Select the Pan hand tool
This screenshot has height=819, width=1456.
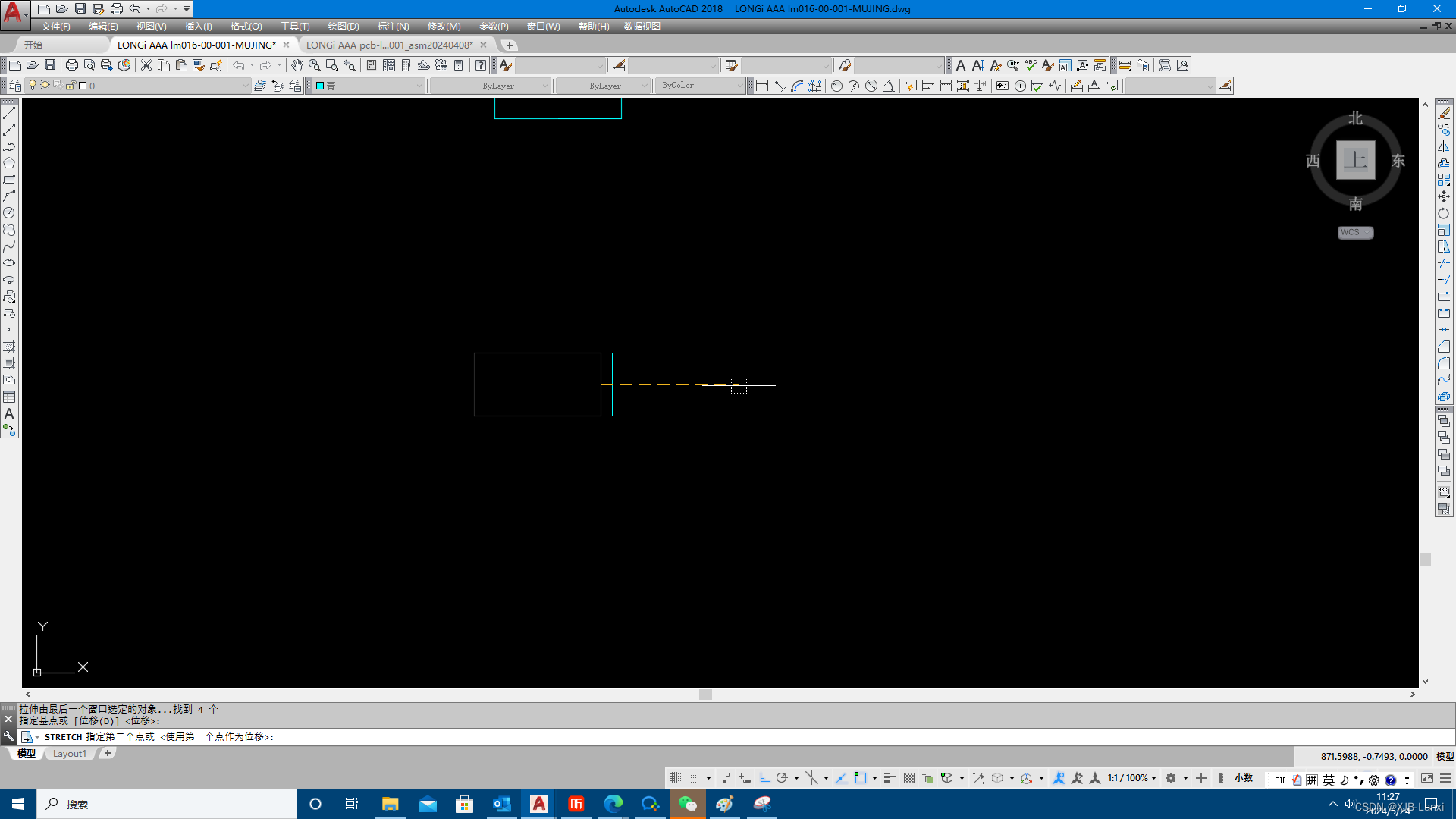pos(297,65)
